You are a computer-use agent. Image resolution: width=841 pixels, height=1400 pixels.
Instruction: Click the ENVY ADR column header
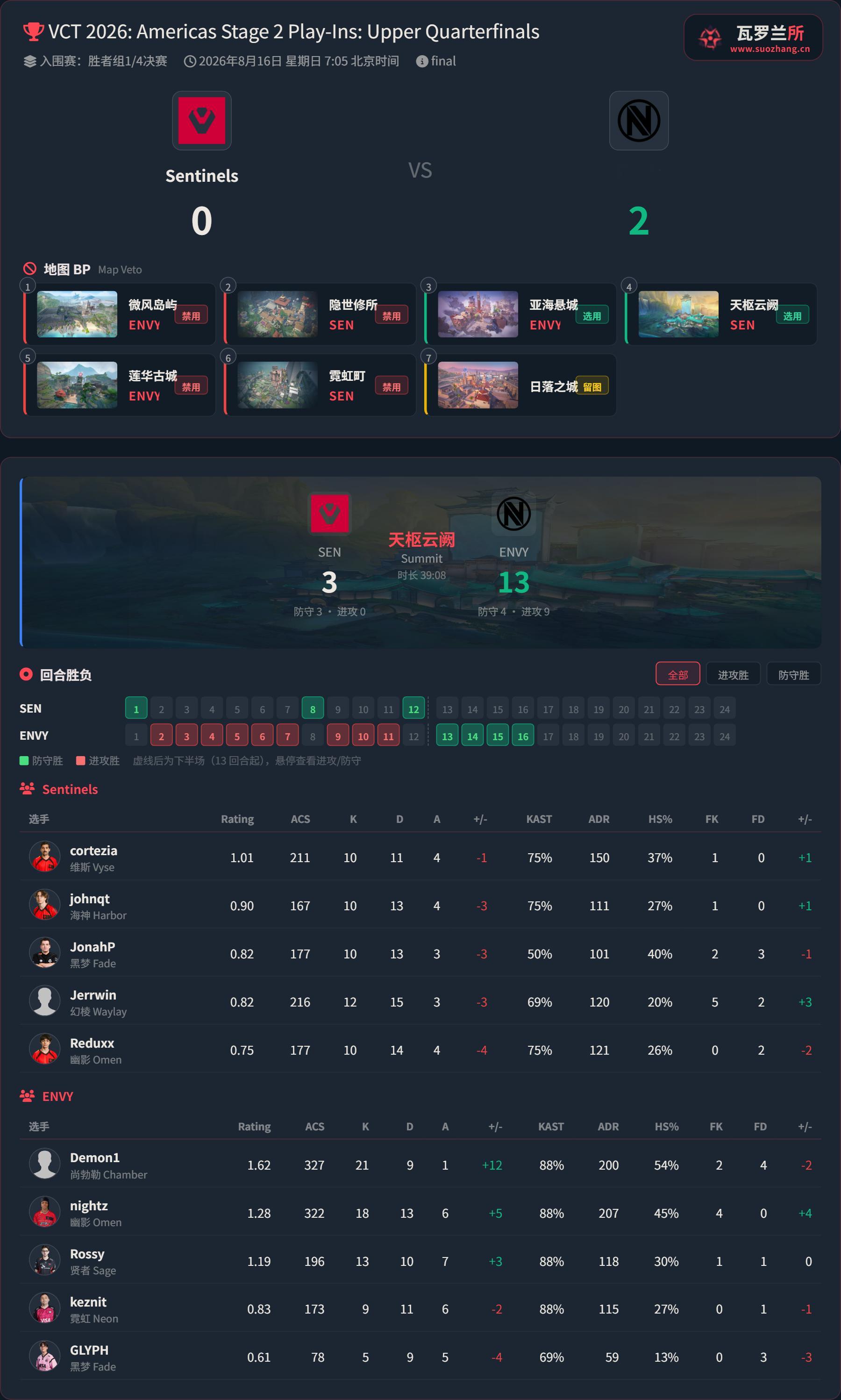click(608, 1126)
